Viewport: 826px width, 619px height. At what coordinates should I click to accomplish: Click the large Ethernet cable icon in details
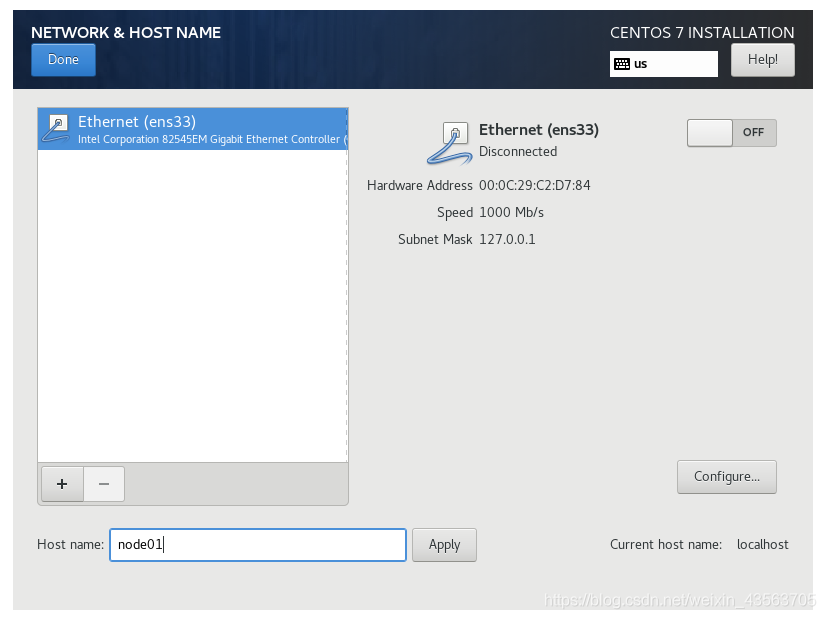click(449, 144)
